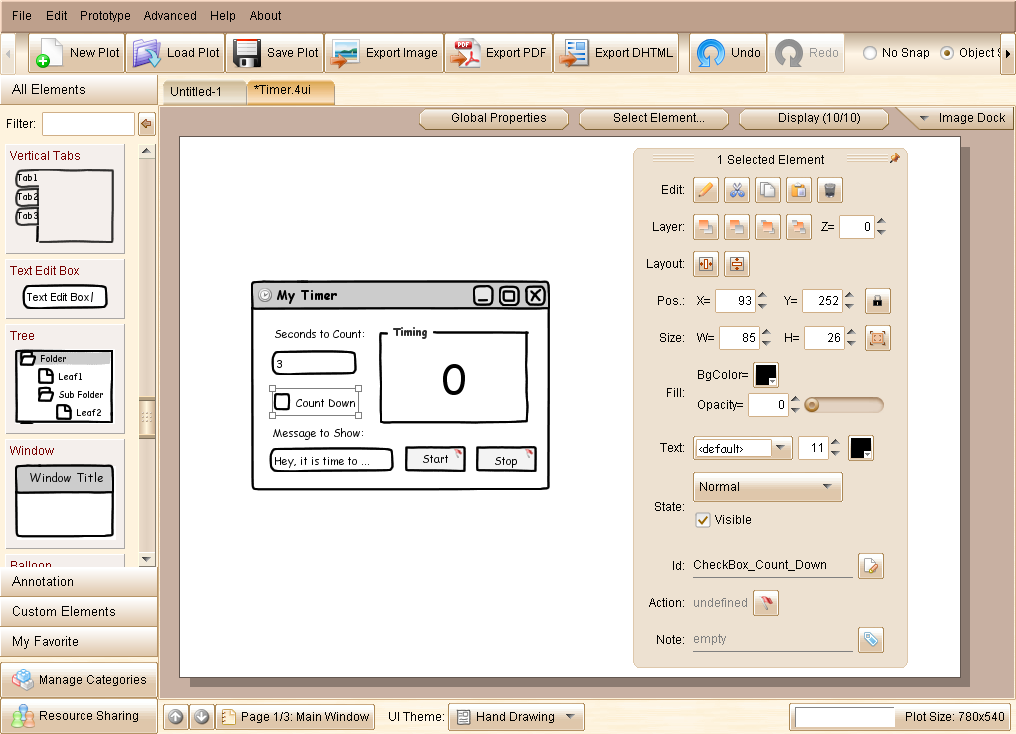Open the Prototype menu
The image size is (1016, 734).
(105, 16)
